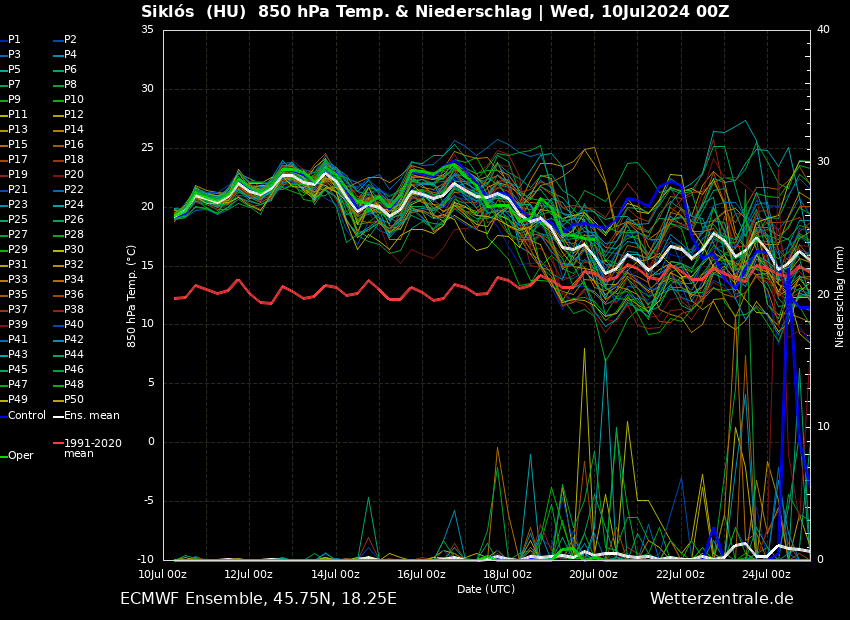Select the P50 legend entry
The height and width of the screenshot is (620, 850).
click(74, 400)
